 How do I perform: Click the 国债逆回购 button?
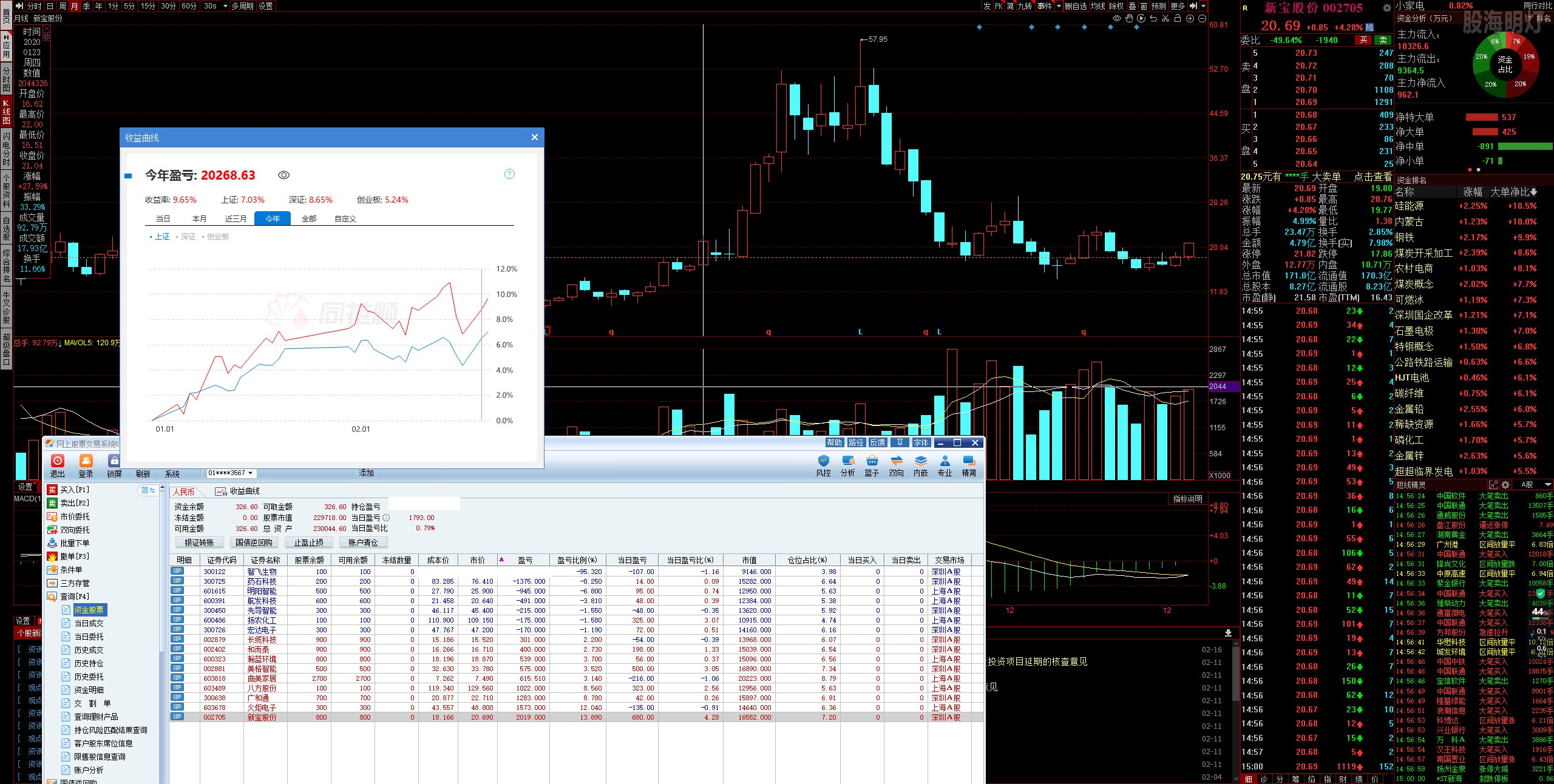coord(254,542)
